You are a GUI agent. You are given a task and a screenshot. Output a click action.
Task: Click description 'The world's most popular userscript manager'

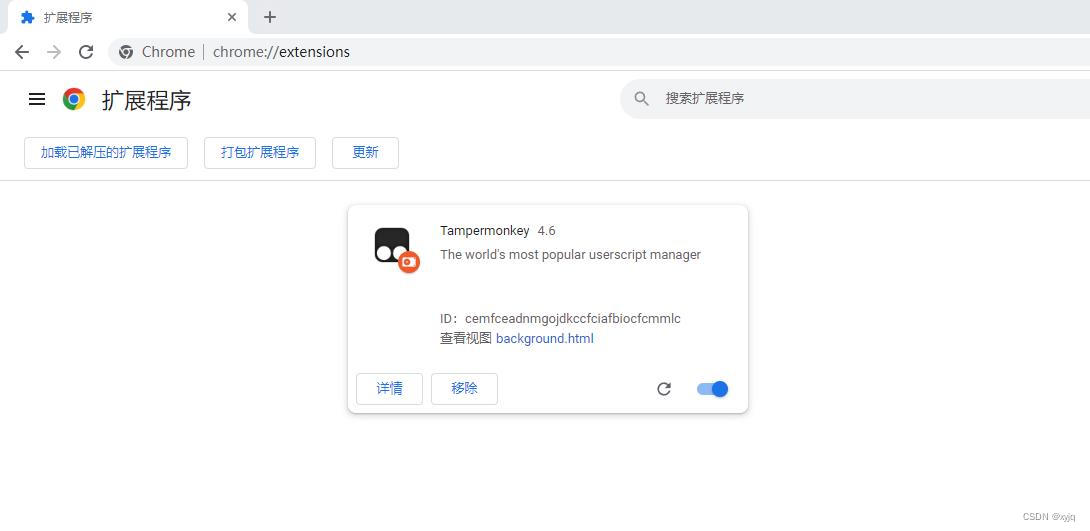[x=570, y=254]
